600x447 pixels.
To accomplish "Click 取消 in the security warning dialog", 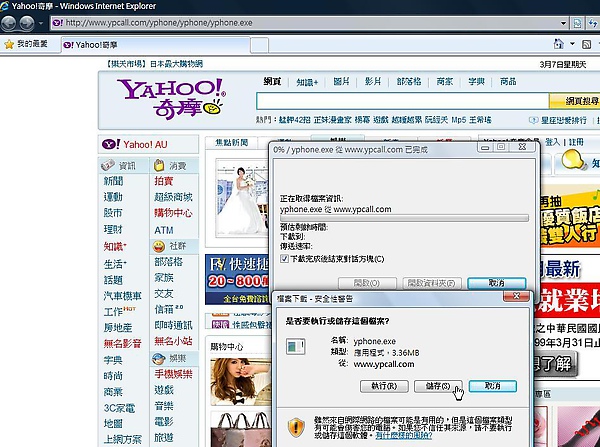I will [x=492, y=386].
